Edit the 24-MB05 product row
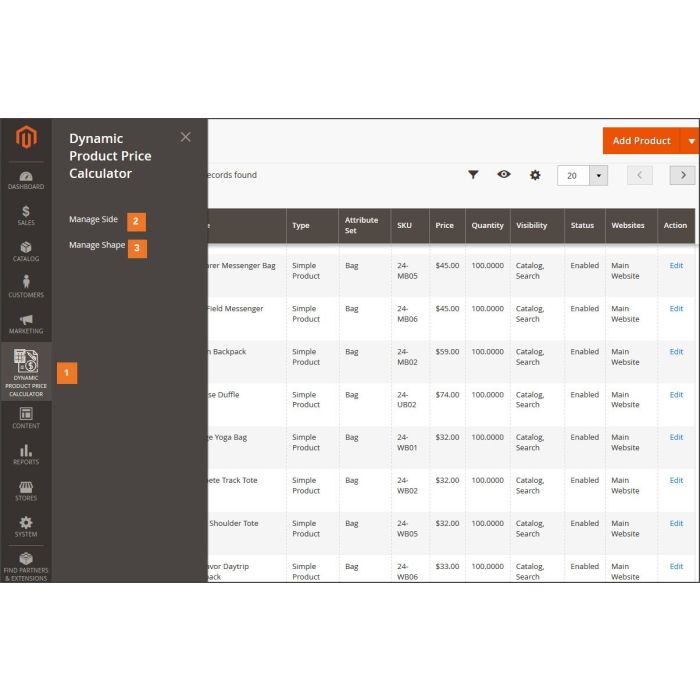This screenshot has height=700, width=700. point(676,266)
